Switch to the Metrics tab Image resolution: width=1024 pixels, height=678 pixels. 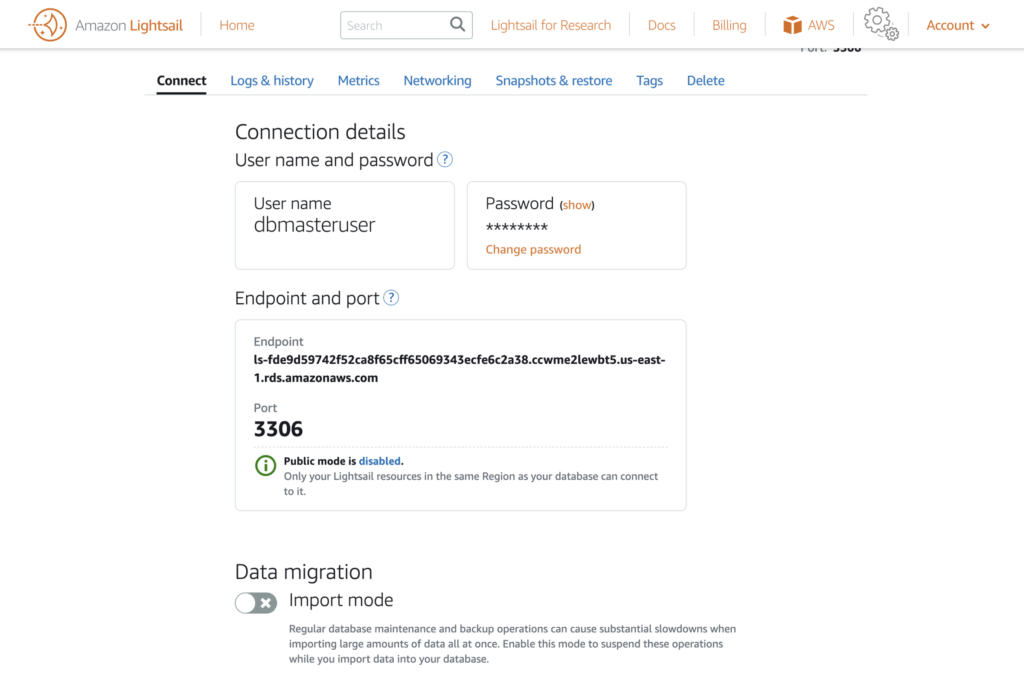(x=358, y=80)
